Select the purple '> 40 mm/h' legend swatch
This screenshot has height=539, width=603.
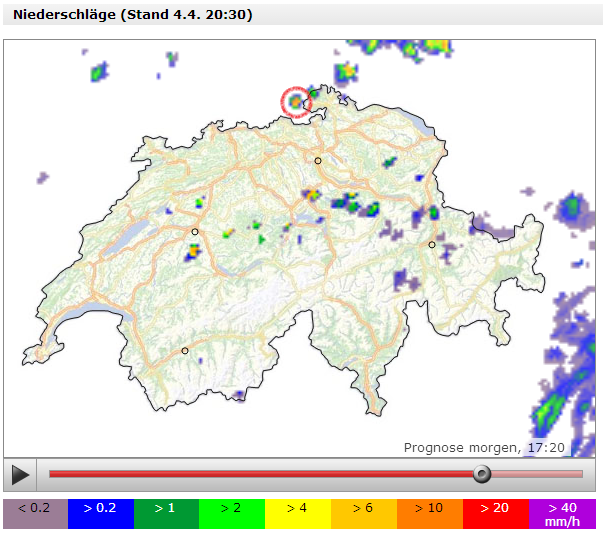tap(562, 514)
